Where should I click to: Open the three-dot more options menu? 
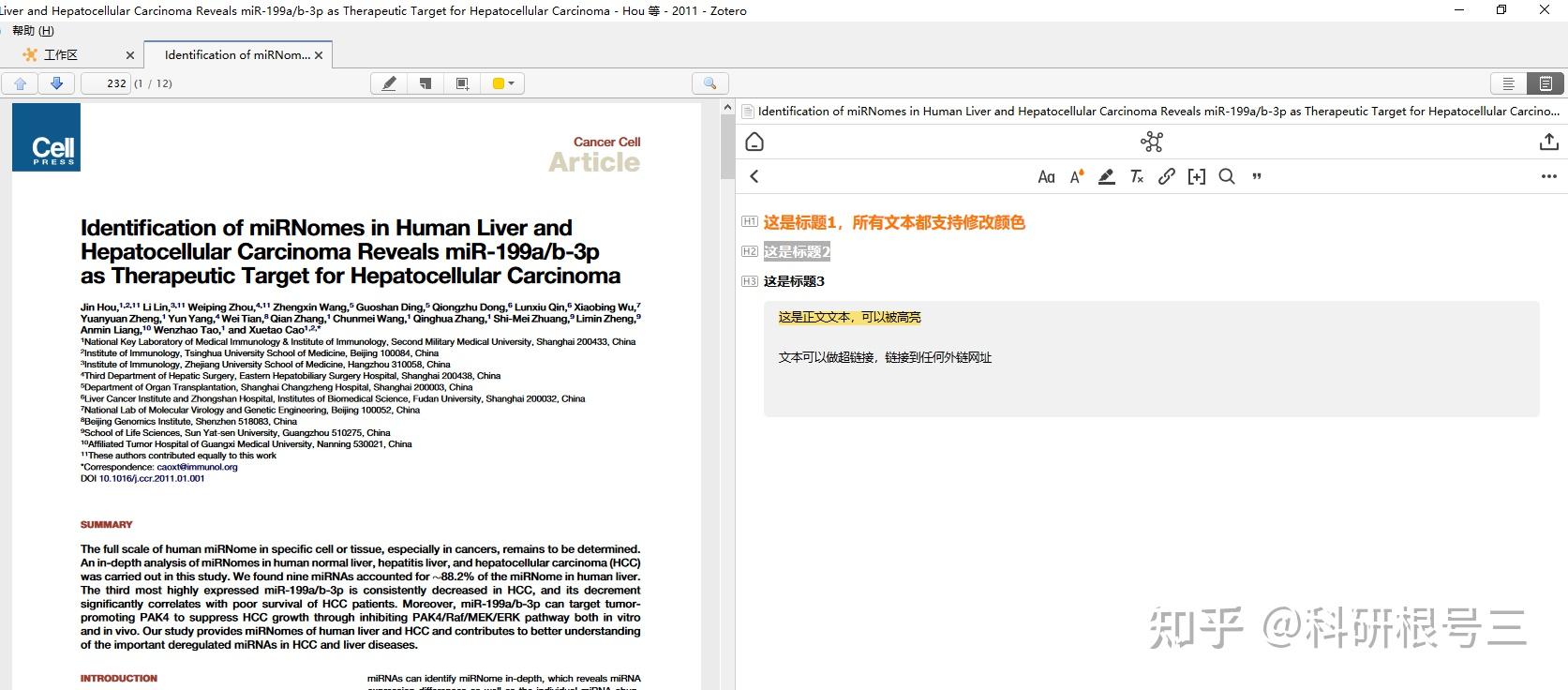click(x=1548, y=176)
